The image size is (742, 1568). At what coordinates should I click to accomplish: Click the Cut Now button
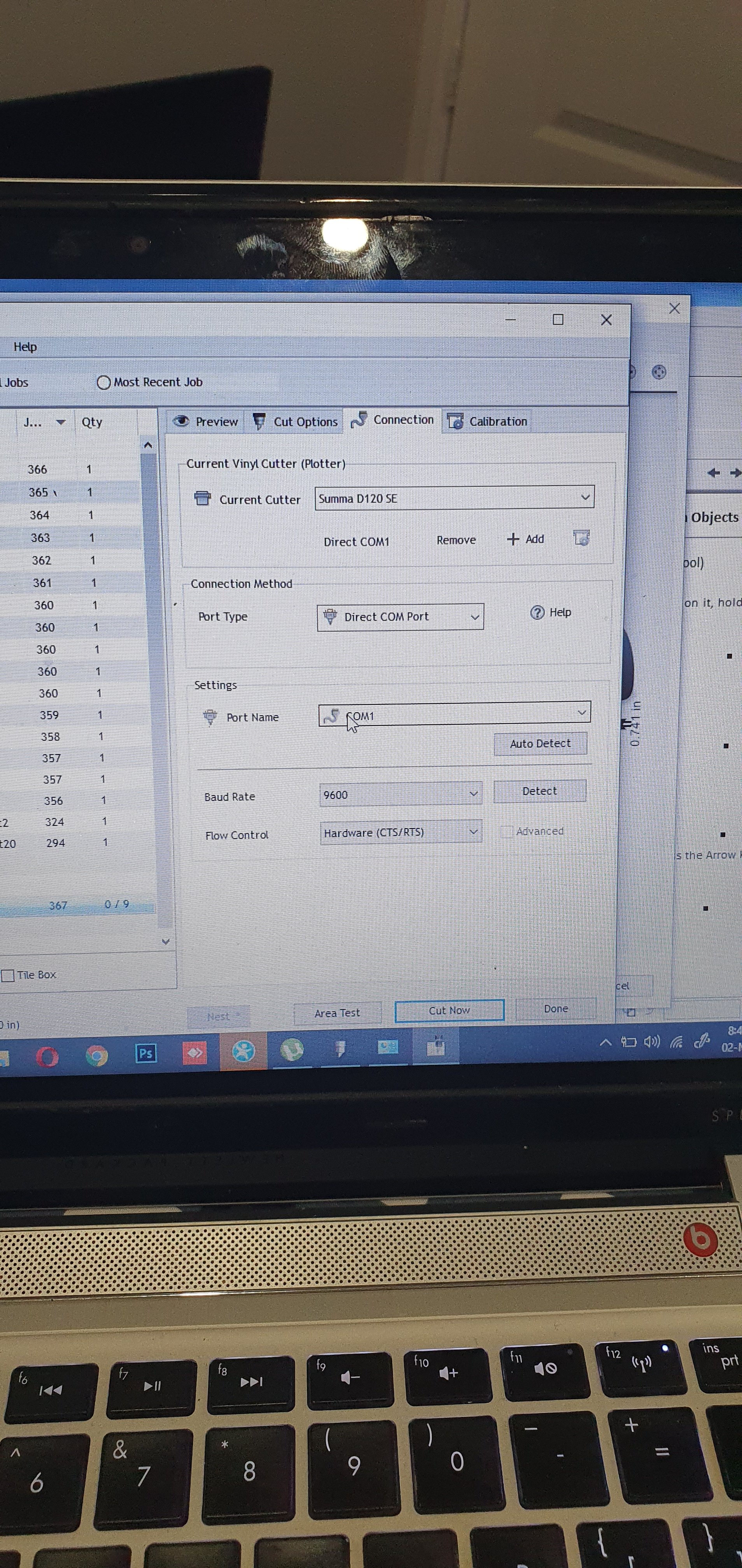point(449,1010)
